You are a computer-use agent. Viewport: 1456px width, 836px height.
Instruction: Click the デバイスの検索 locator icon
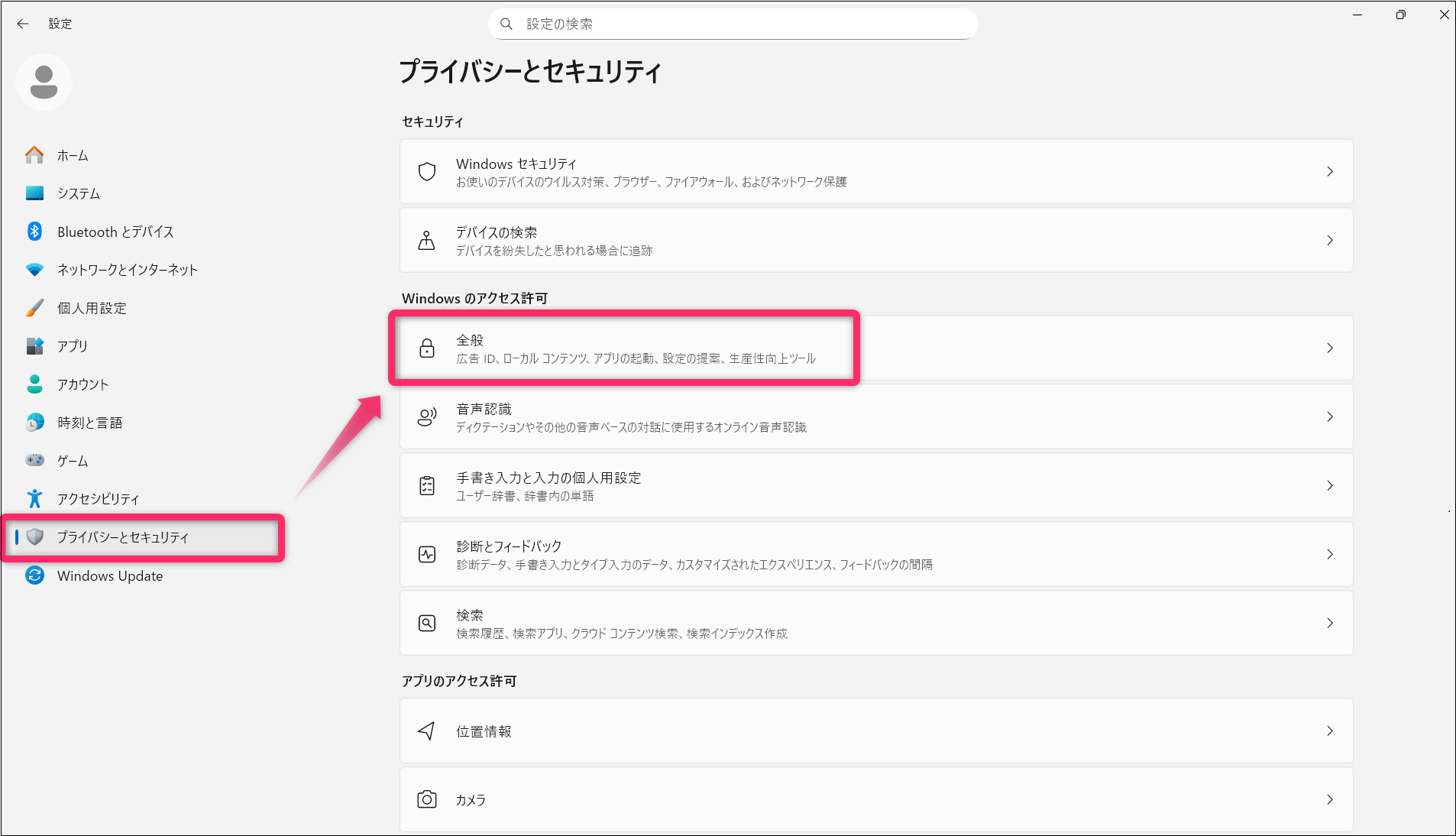coord(427,241)
